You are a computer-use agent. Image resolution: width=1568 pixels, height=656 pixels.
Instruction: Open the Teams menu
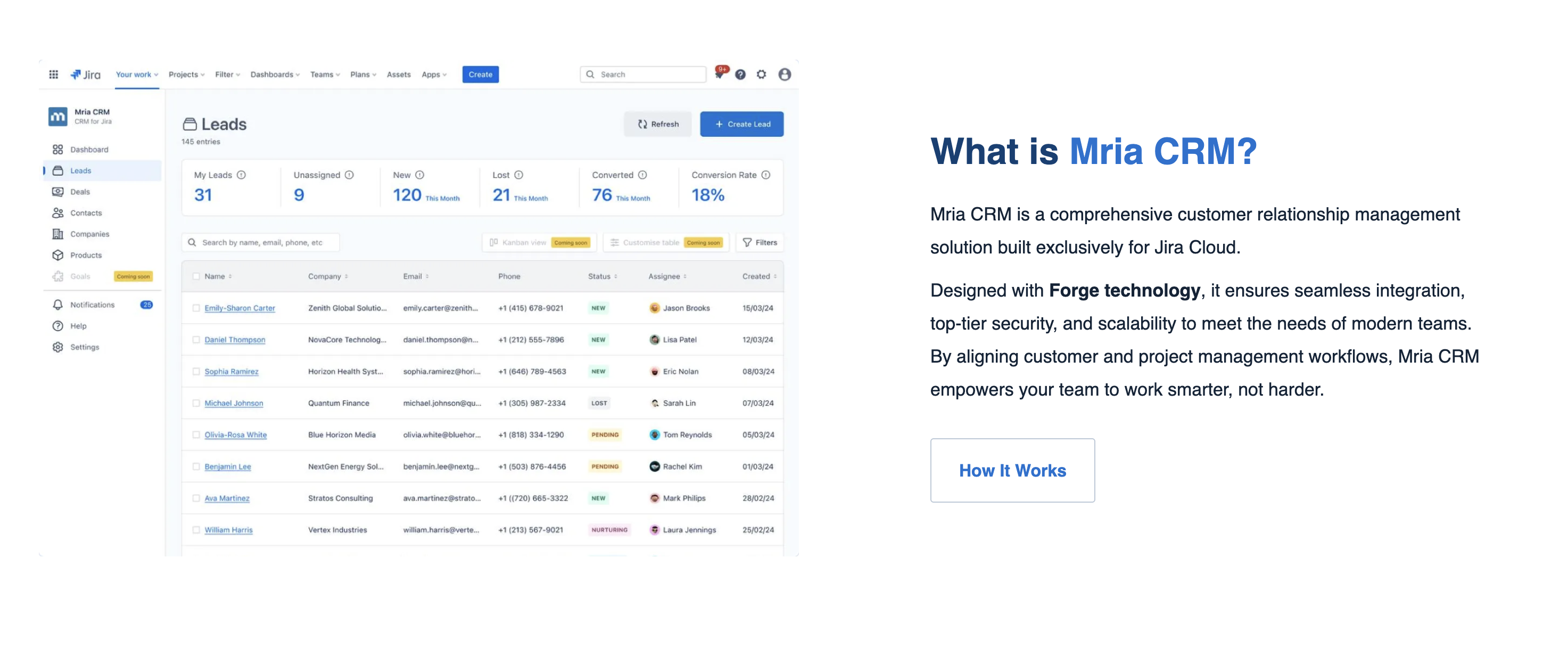click(x=324, y=73)
